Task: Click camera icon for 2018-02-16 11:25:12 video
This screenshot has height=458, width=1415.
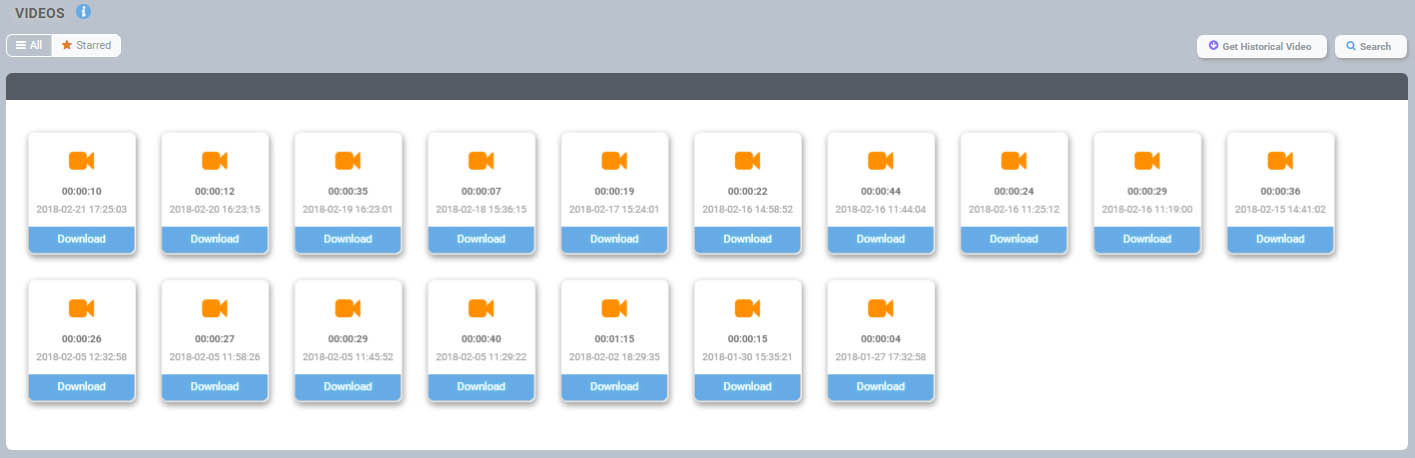Action: click(x=1014, y=160)
